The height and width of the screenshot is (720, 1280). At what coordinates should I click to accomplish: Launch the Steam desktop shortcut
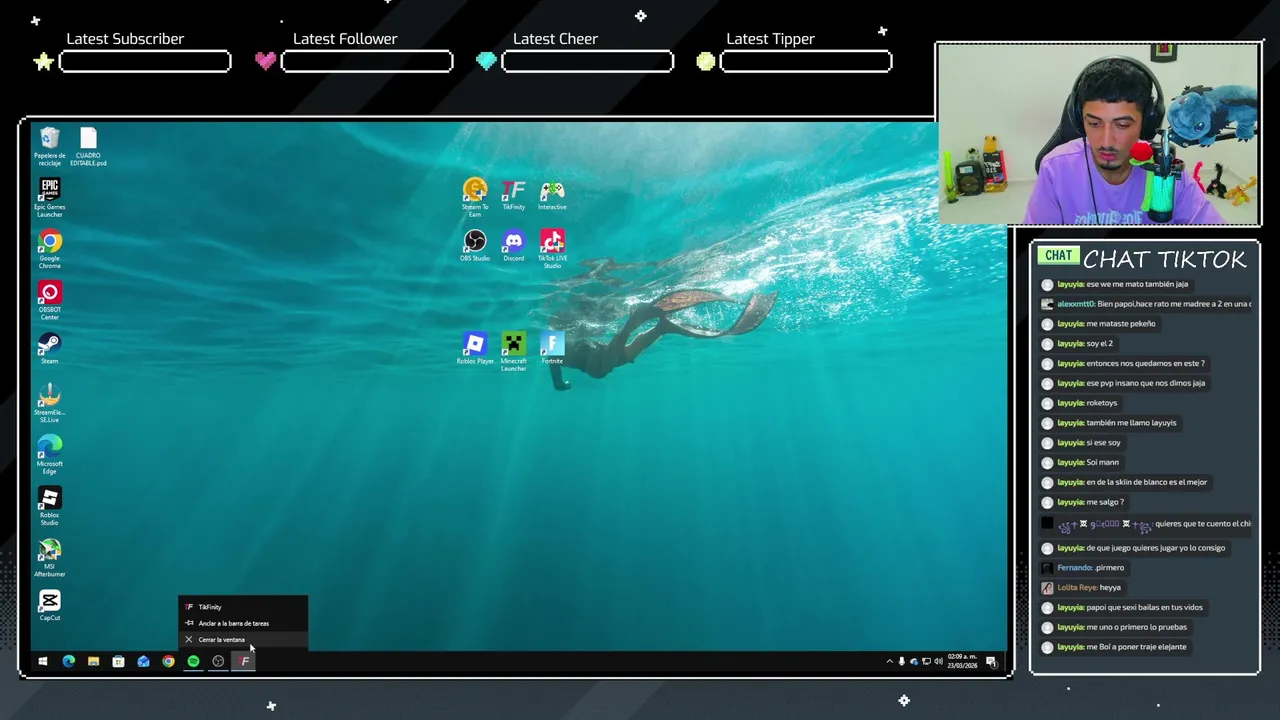tap(49, 349)
